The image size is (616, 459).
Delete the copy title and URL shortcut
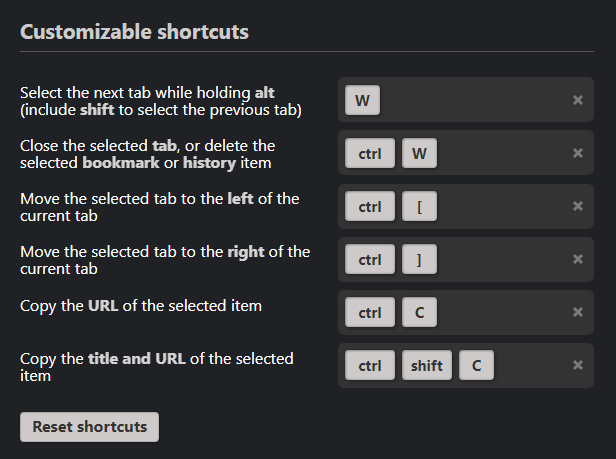(578, 365)
